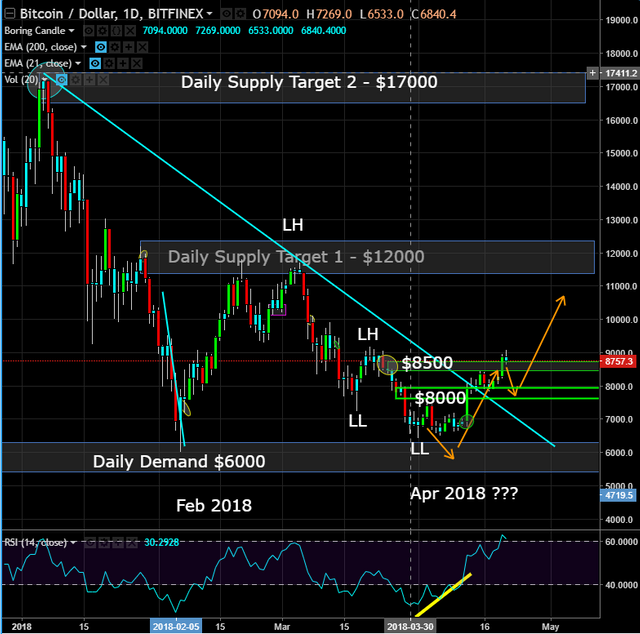The height and width of the screenshot is (634, 640).
Task: Select the 'Feb 2018' text annotation
Action: (x=214, y=506)
